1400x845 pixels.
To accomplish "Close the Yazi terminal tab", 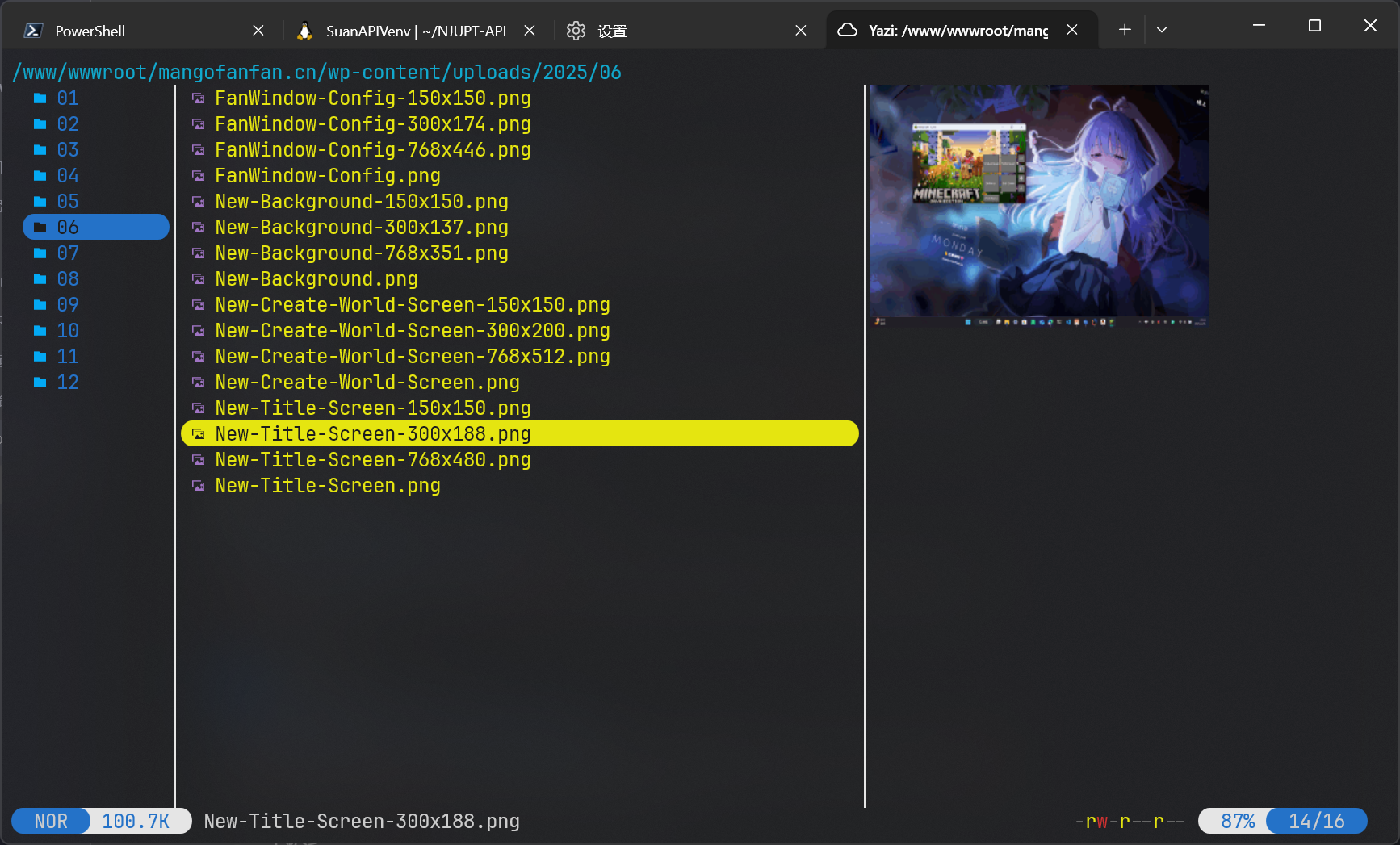I will click(1072, 30).
